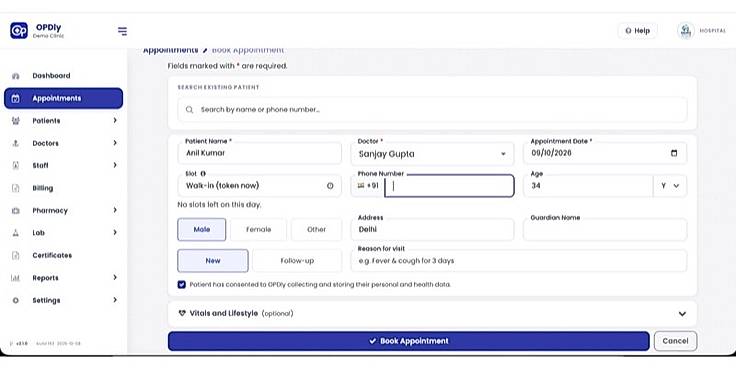This screenshot has width=736, height=368.
Task: Click the Doctors sidebar icon
Action: (15, 143)
